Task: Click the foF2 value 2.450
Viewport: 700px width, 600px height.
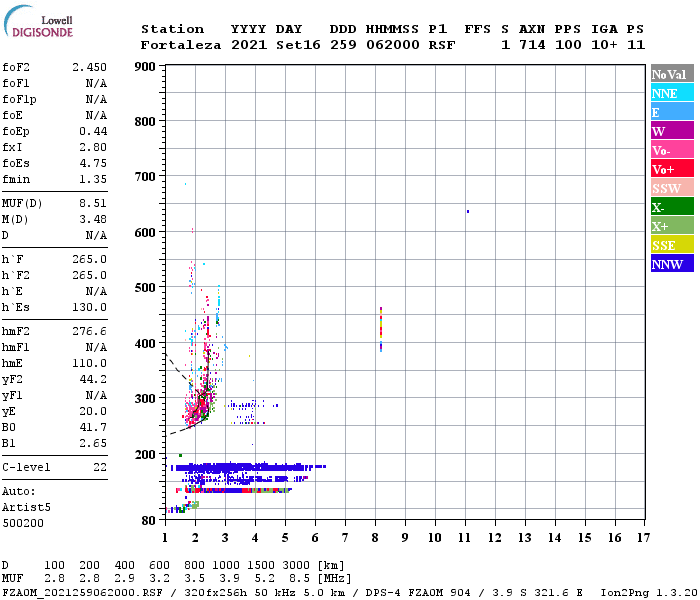Action: point(89,67)
